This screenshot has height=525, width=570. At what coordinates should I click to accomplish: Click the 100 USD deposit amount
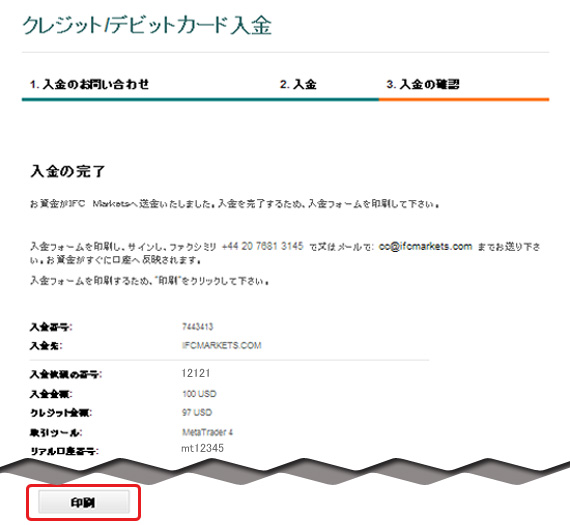pyautogui.click(x=199, y=394)
